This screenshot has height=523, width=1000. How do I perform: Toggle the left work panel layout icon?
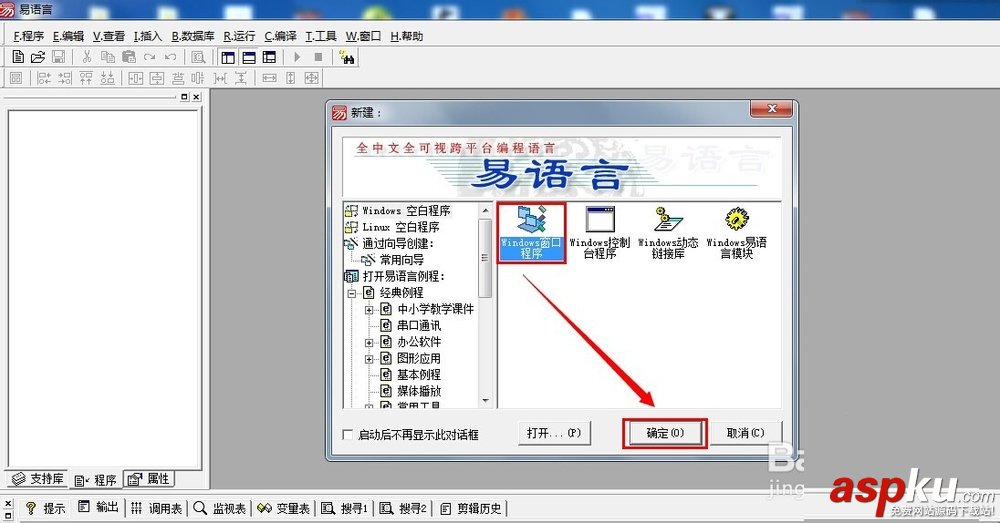tap(228, 57)
